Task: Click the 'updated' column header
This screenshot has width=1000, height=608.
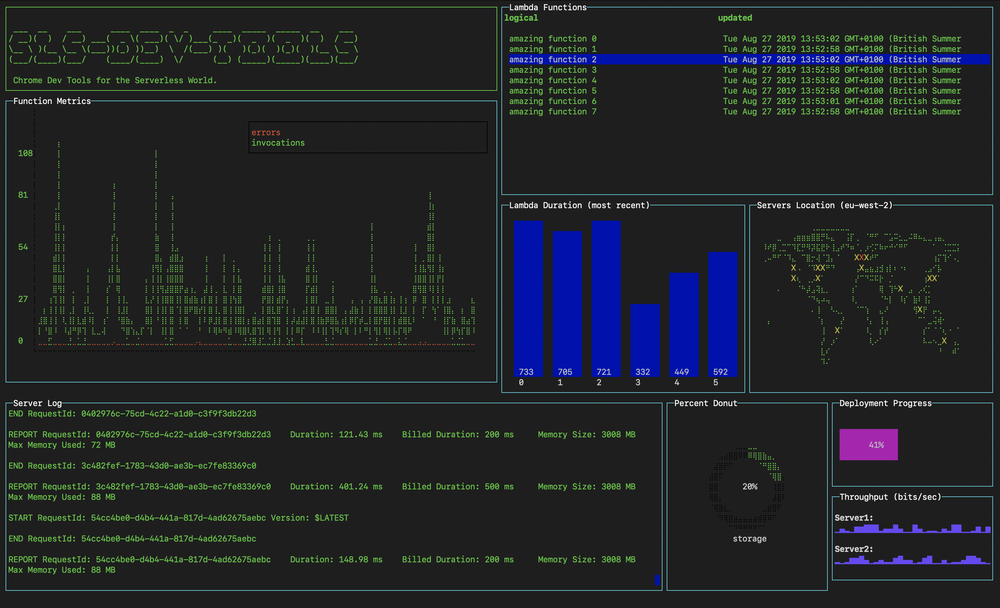Action: [x=735, y=18]
